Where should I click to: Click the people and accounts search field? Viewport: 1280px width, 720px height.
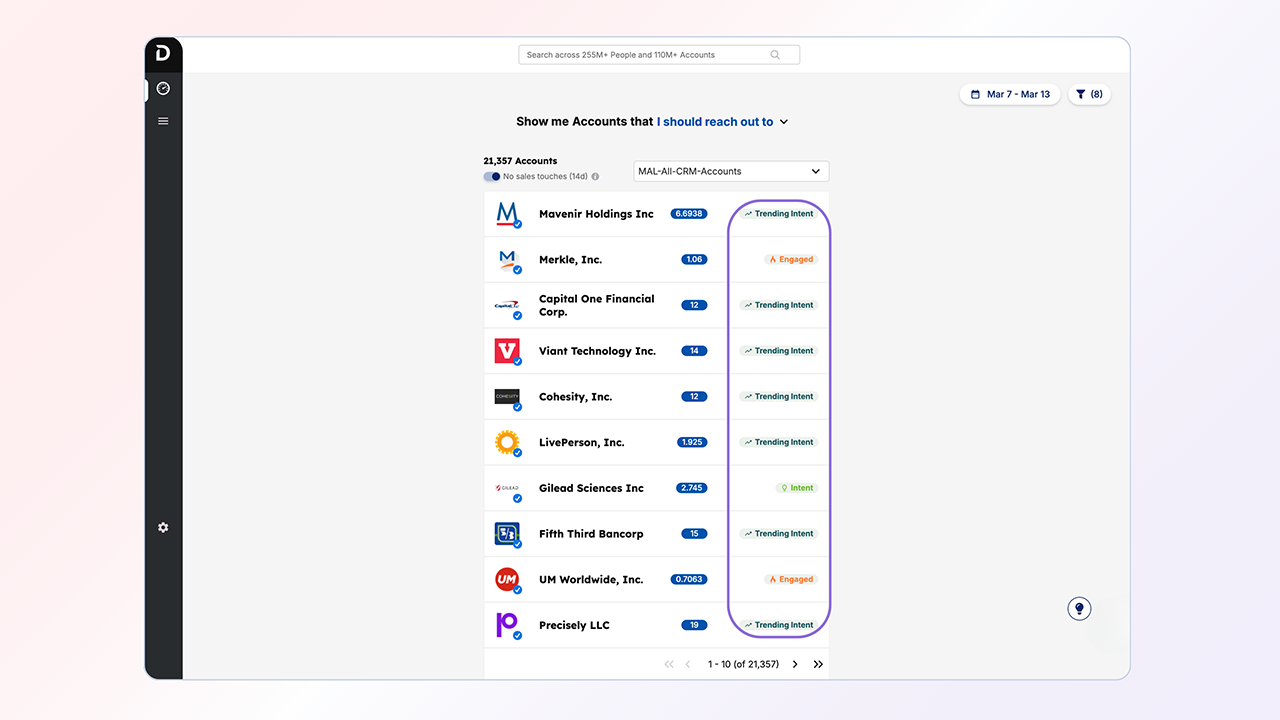[645, 55]
